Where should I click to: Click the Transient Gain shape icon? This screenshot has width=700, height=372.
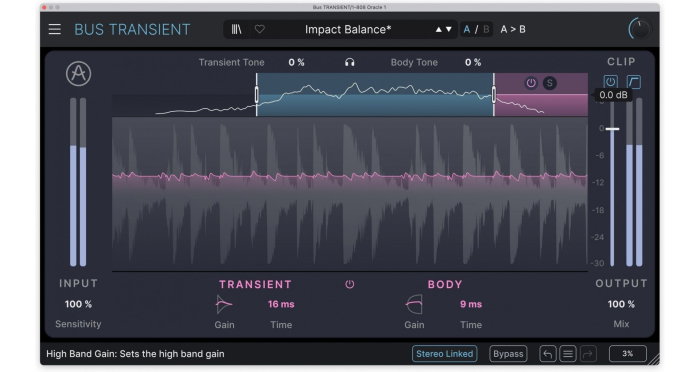tap(224, 305)
